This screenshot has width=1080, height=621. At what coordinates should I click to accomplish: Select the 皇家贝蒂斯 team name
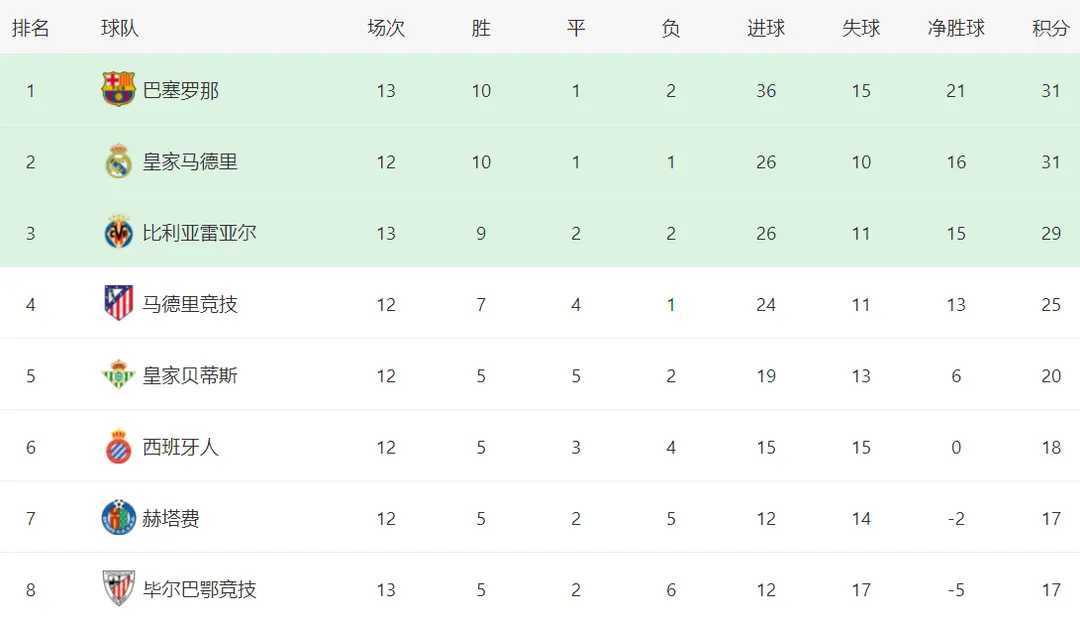[190, 376]
